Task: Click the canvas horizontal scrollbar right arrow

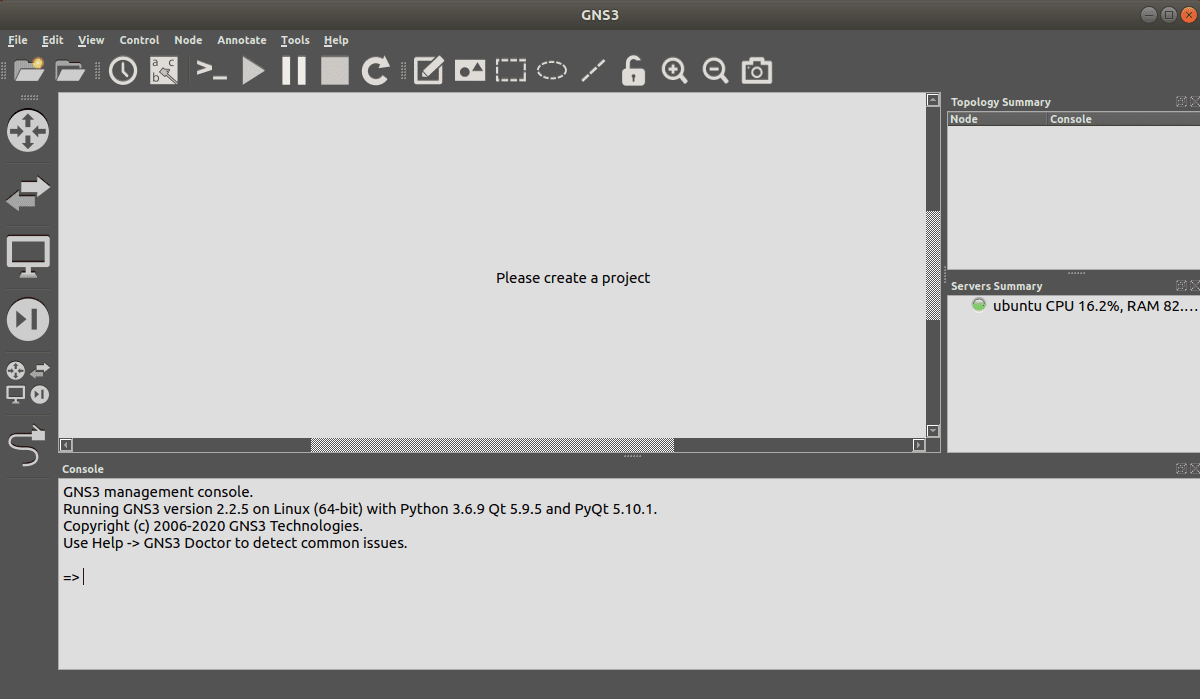Action: [919, 445]
